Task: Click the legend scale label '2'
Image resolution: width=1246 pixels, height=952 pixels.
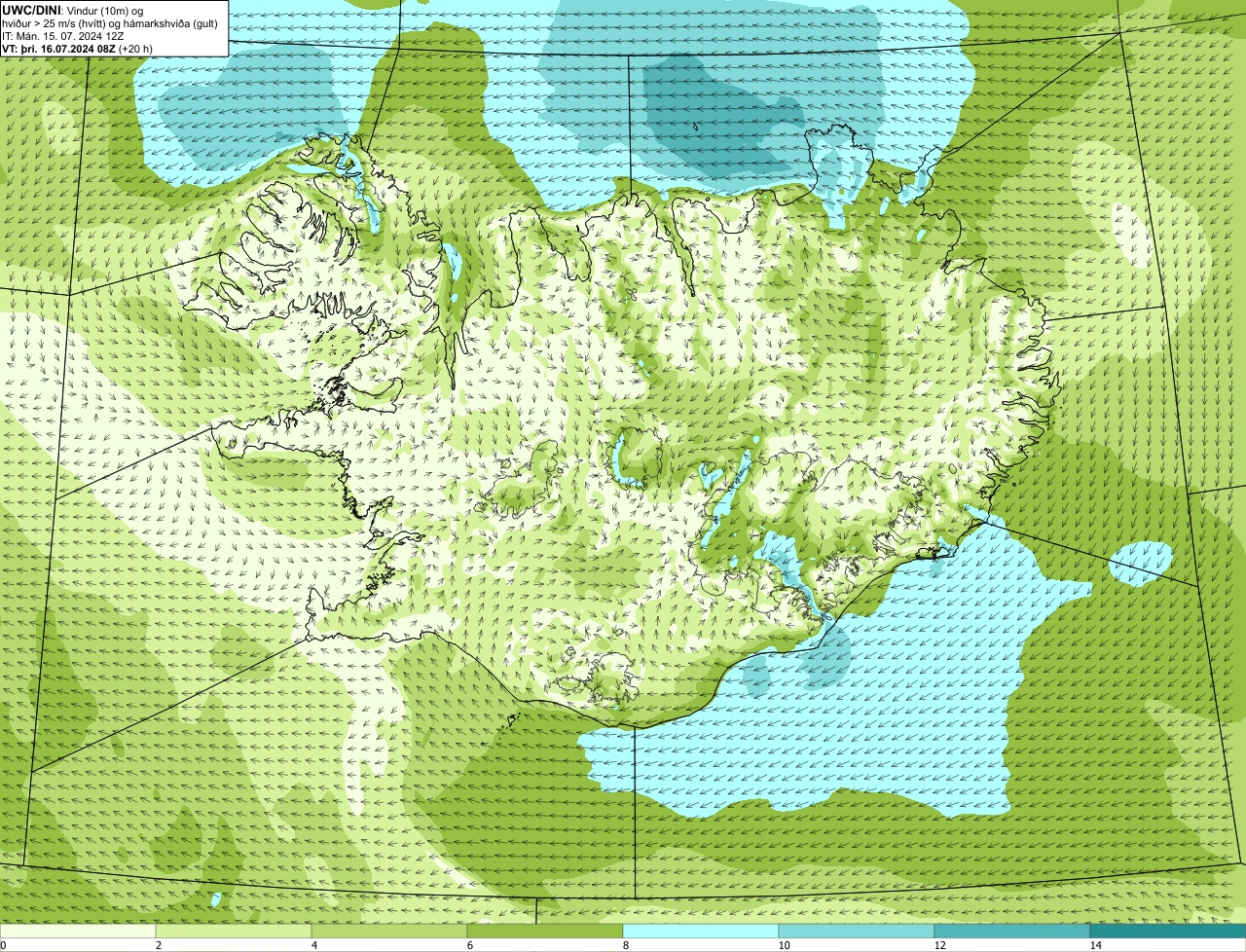Action: pyautogui.click(x=157, y=944)
